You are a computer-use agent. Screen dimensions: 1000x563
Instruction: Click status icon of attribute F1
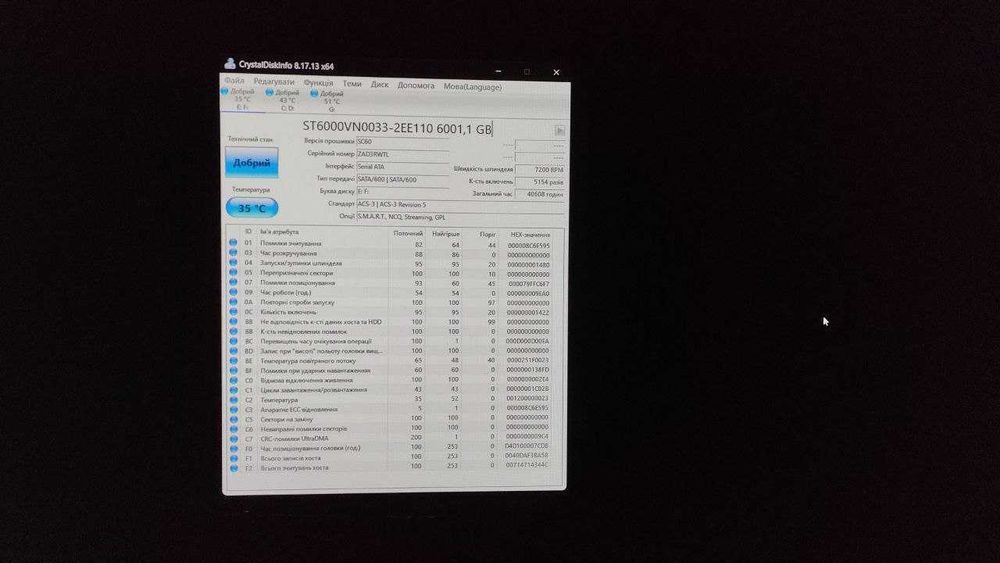click(x=233, y=458)
